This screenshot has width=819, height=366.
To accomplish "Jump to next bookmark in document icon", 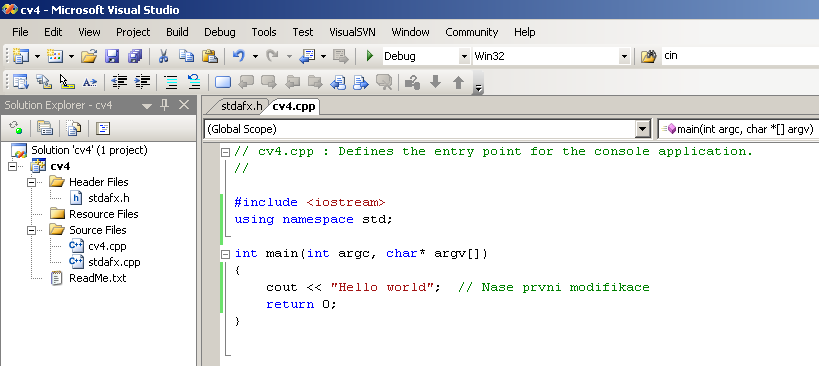I will 361,82.
